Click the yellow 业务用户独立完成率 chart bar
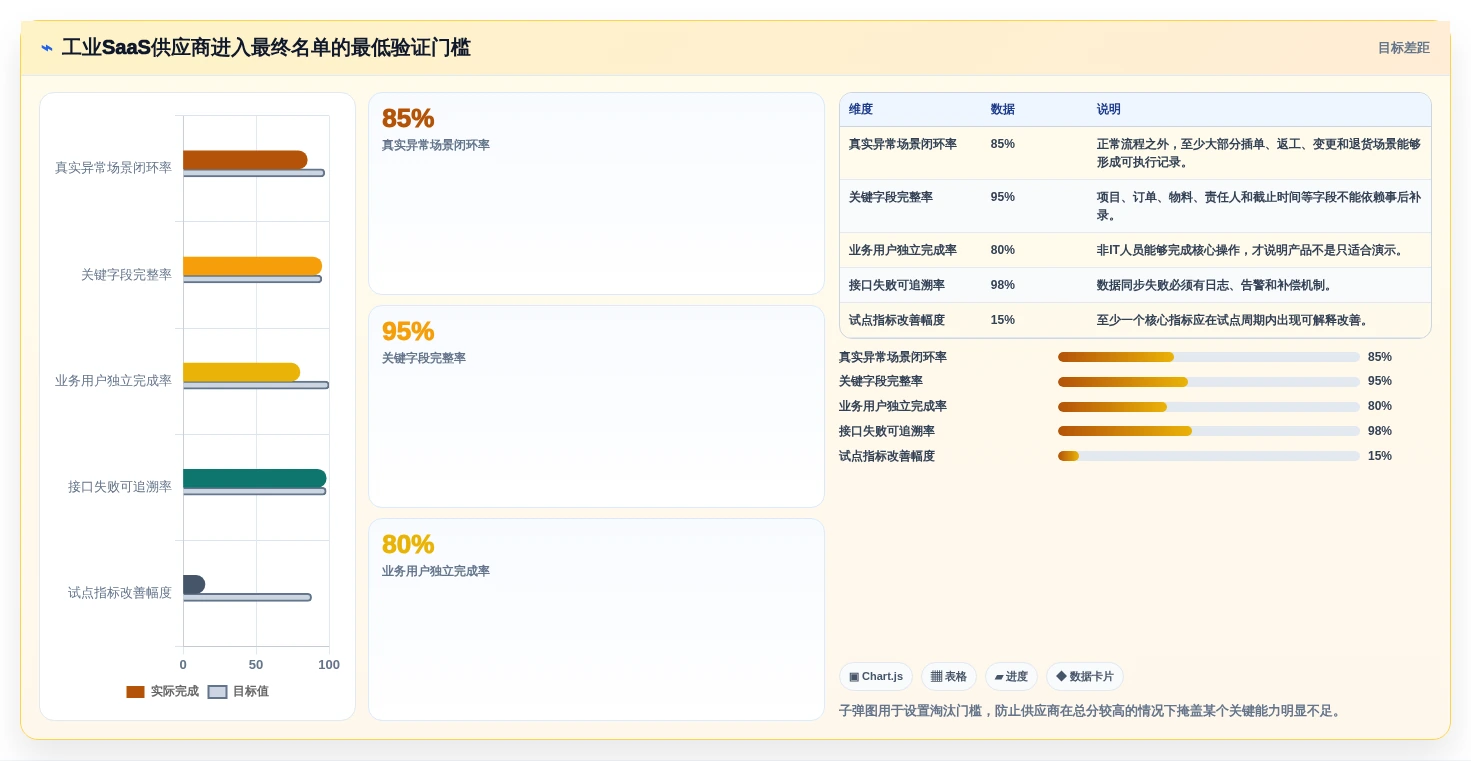Viewport: 1471px width, 761px height. 241,372
